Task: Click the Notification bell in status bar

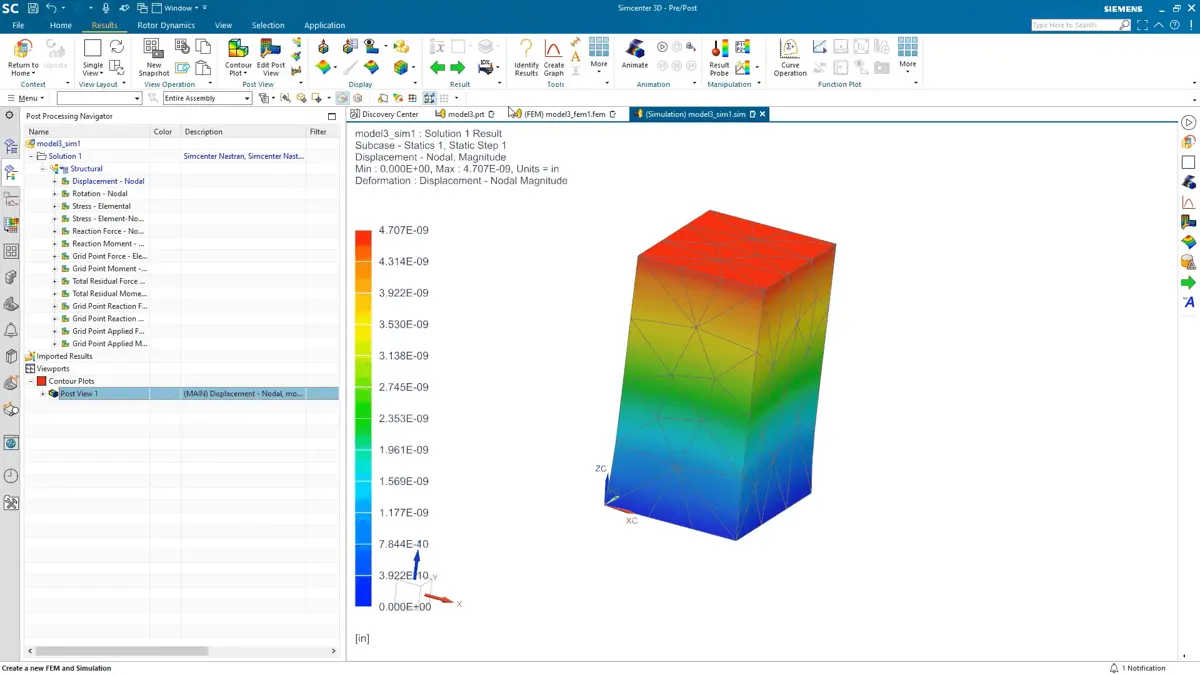Action: coord(1114,668)
